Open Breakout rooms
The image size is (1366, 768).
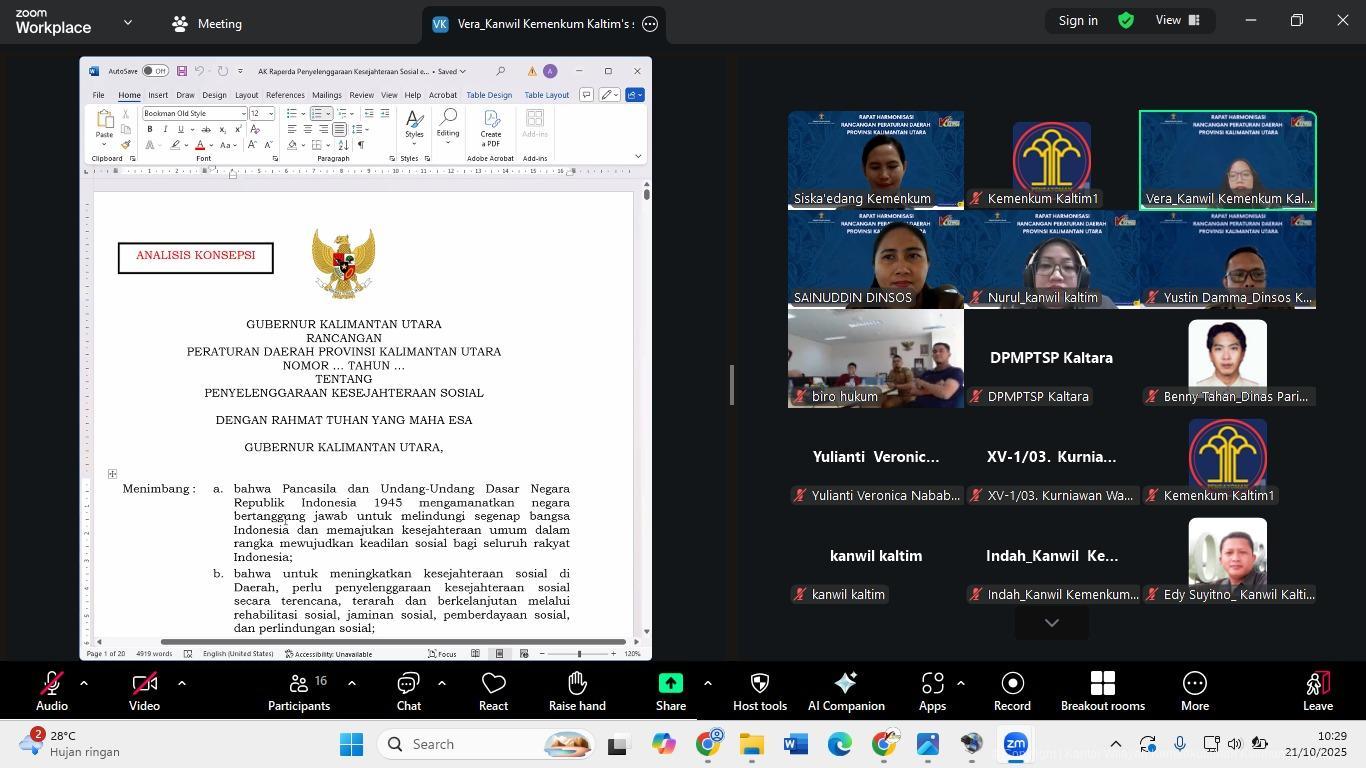1102,691
